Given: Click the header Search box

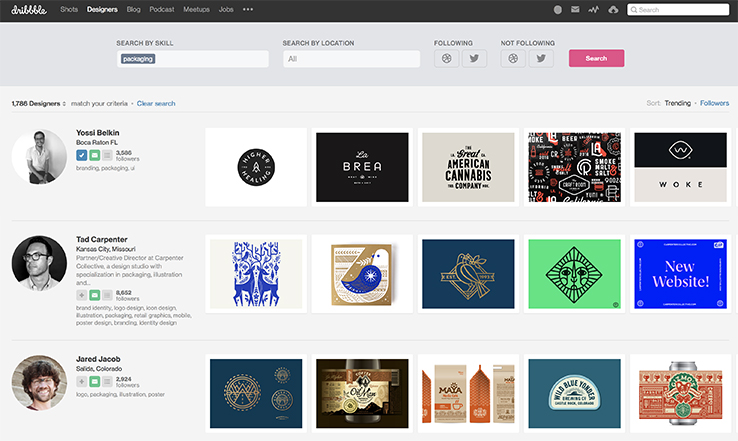Looking at the screenshot, I should (x=678, y=10).
